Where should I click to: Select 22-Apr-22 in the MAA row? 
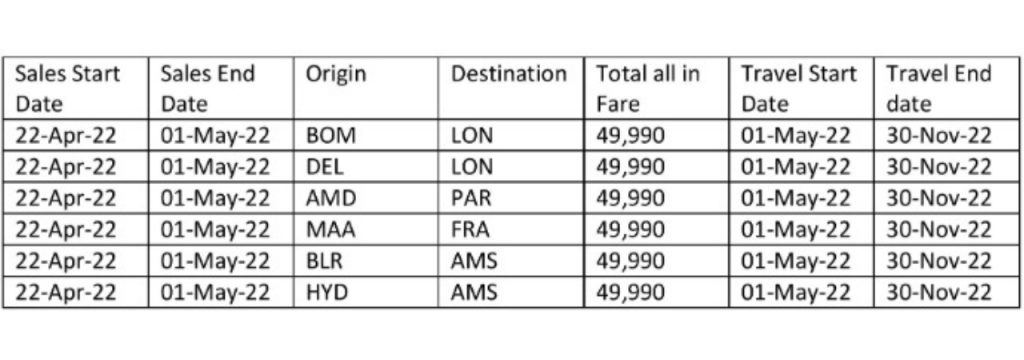click(76, 229)
